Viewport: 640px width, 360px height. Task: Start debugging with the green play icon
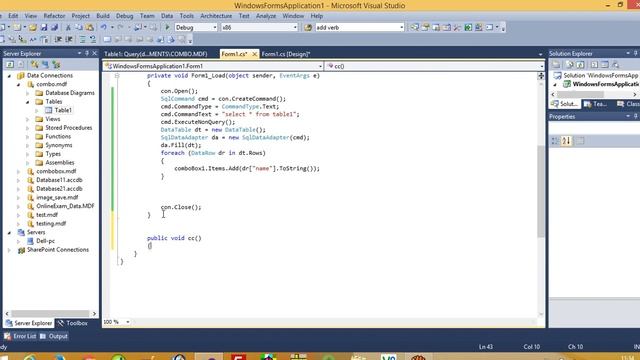click(x=167, y=27)
